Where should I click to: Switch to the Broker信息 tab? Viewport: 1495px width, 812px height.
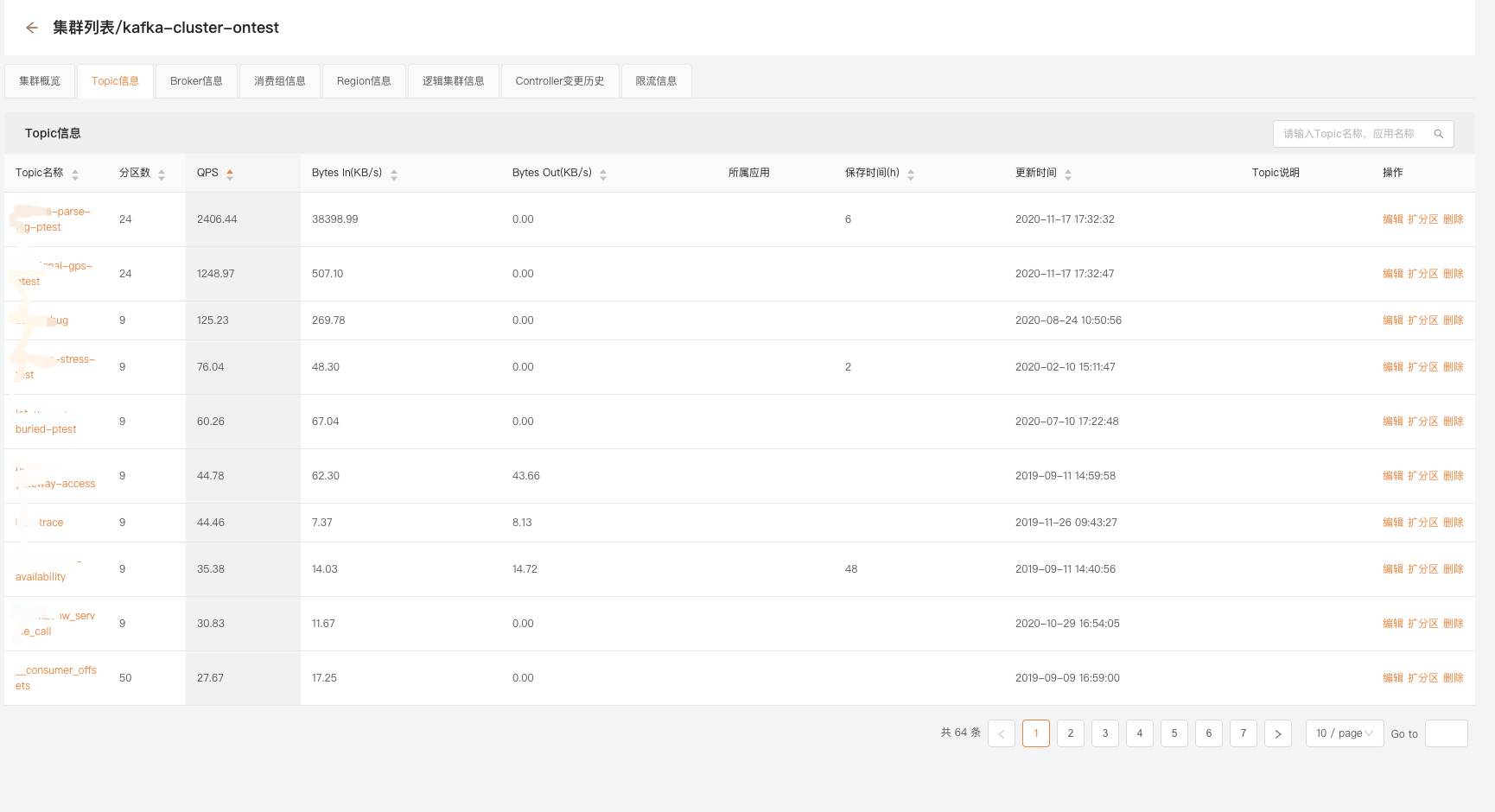click(196, 81)
